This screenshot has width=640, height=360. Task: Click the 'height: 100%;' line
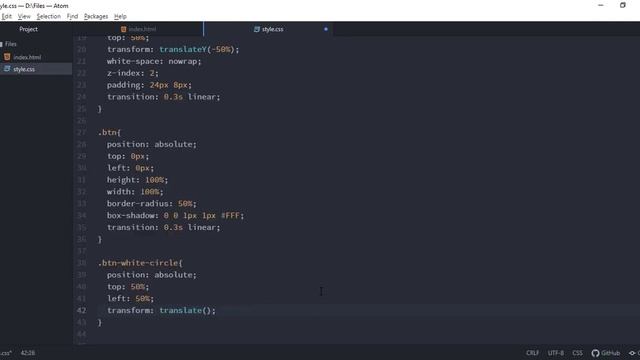pyautogui.click(x=137, y=180)
